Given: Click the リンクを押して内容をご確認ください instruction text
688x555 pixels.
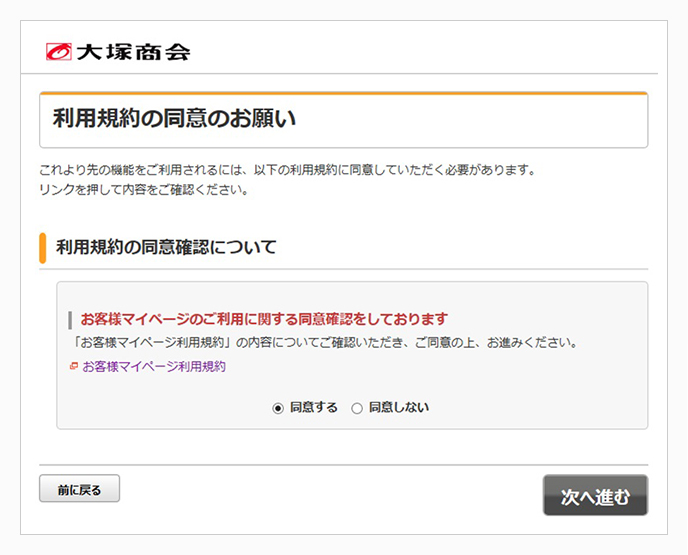Looking at the screenshot, I should pos(144,190).
